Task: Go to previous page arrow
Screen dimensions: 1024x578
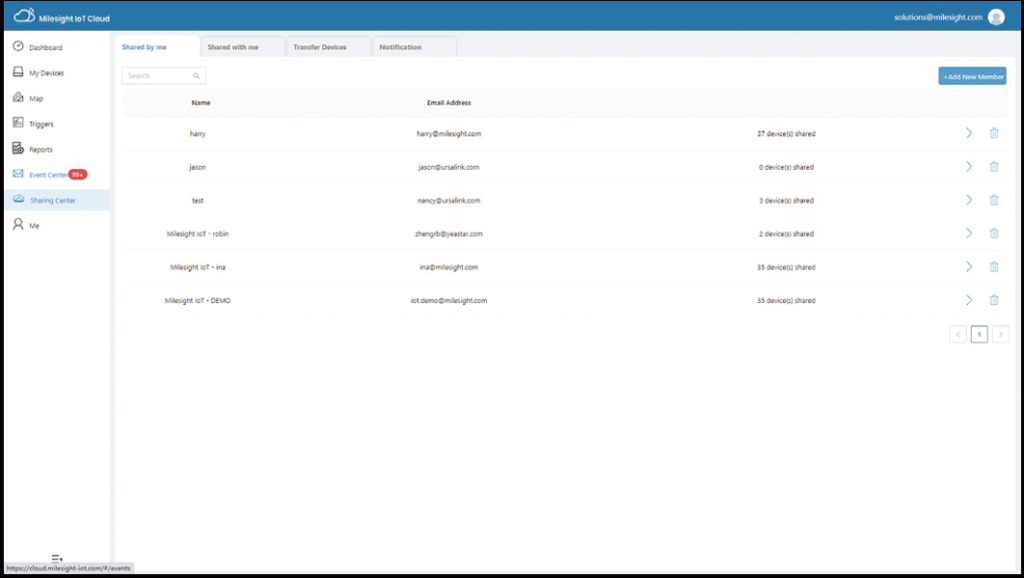Action: 958,334
